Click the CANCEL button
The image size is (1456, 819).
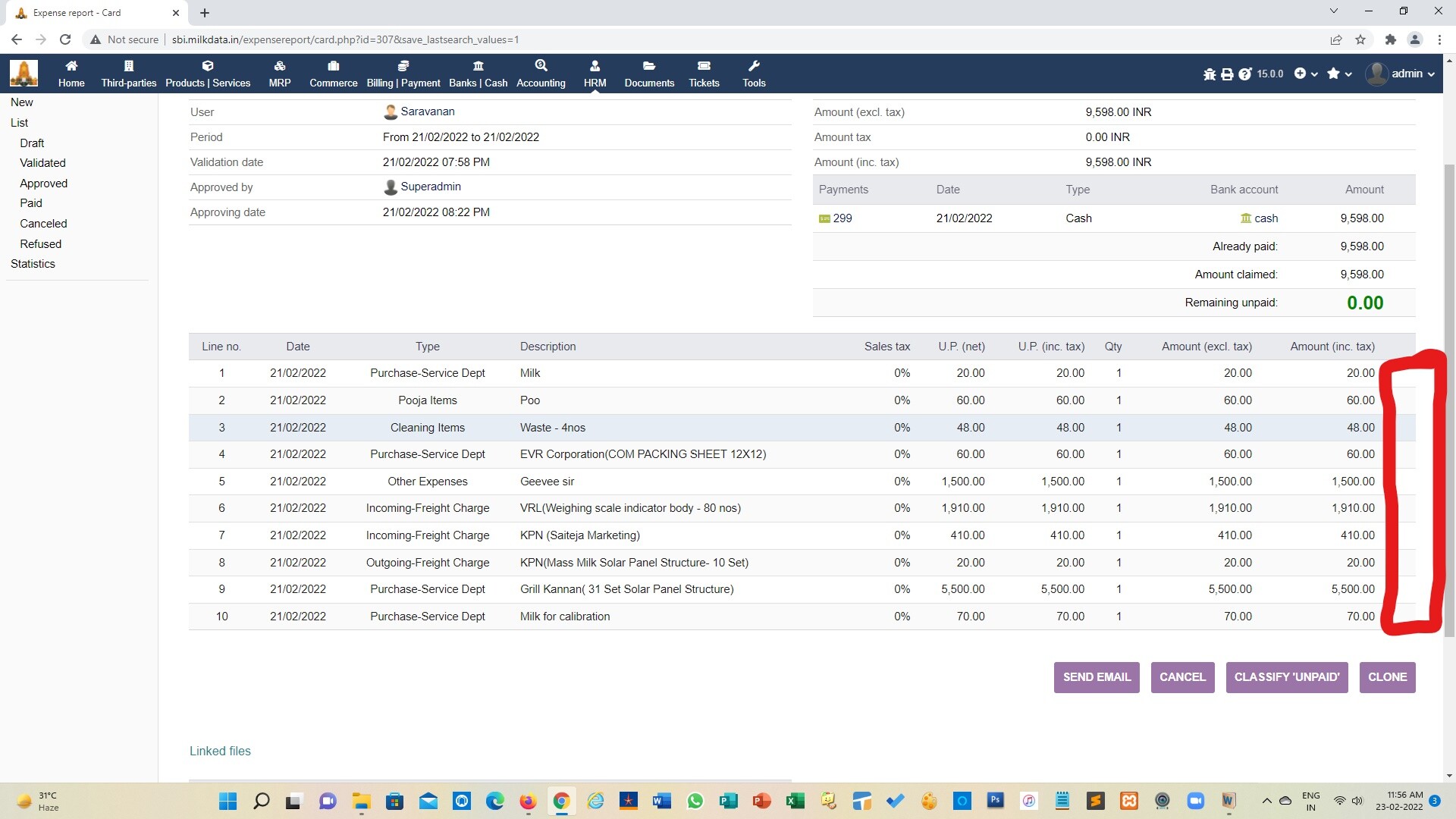click(x=1182, y=677)
